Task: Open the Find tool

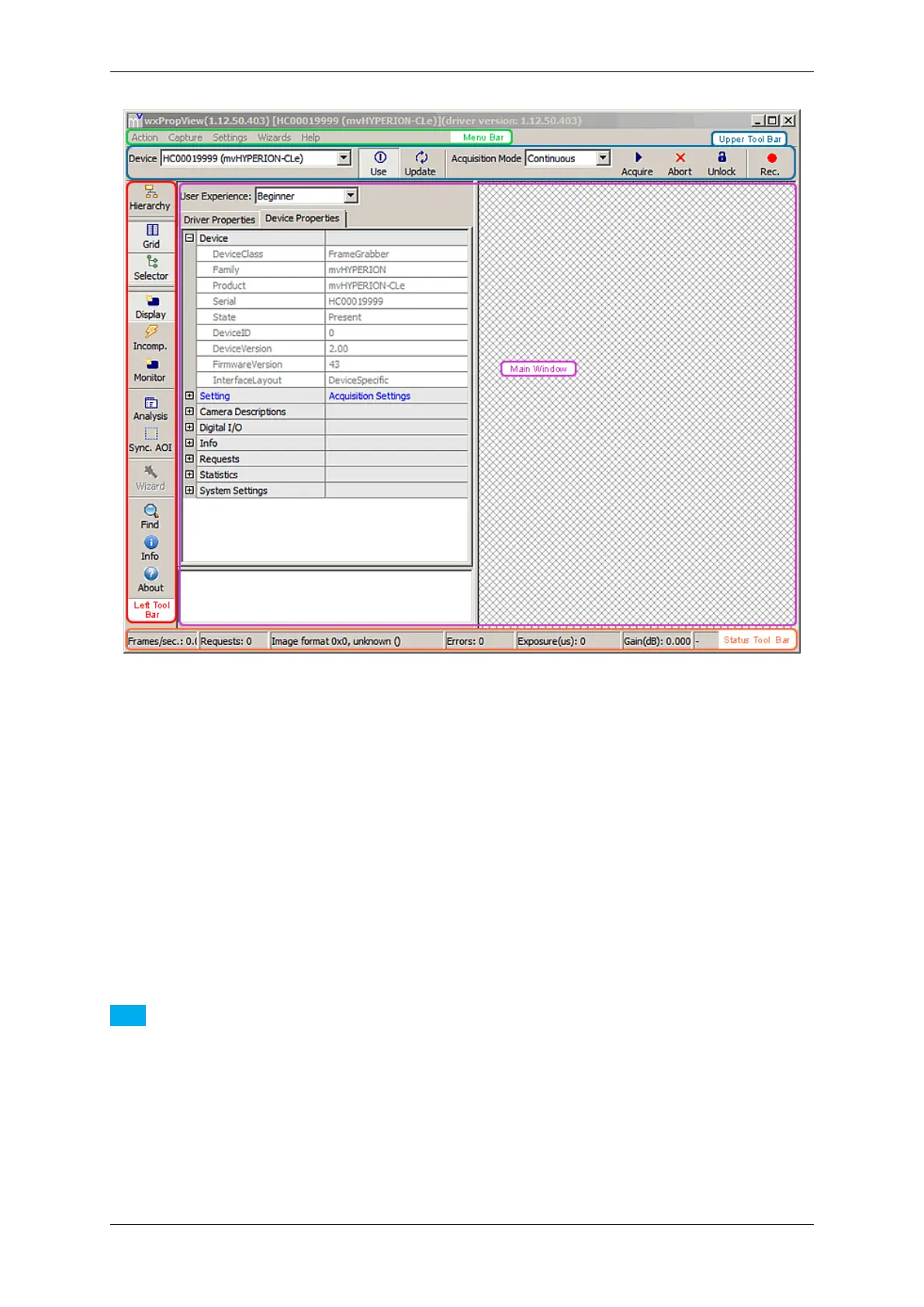Action: pos(151,517)
